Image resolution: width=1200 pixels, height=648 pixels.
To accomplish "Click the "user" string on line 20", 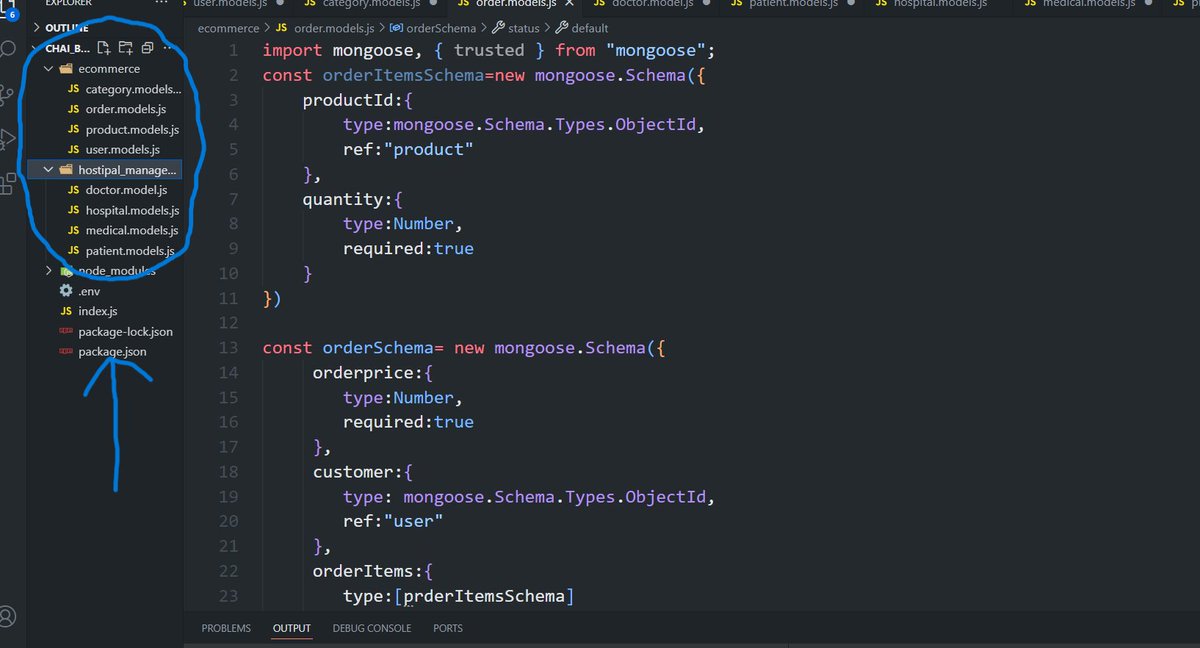I will [413, 521].
